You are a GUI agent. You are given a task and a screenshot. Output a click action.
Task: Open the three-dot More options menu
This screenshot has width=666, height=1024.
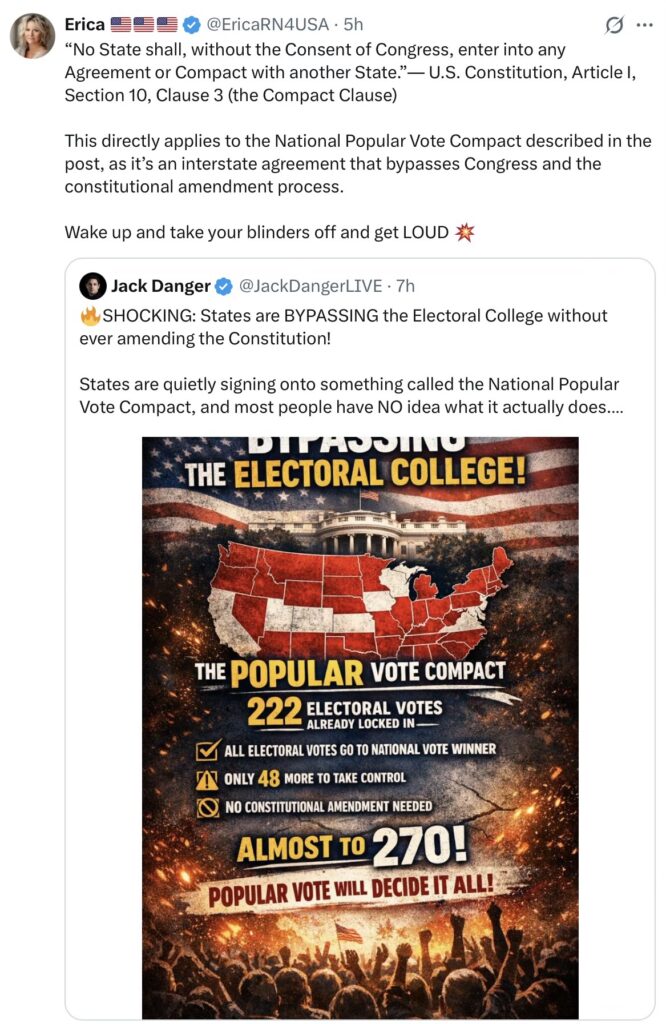click(644, 24)
